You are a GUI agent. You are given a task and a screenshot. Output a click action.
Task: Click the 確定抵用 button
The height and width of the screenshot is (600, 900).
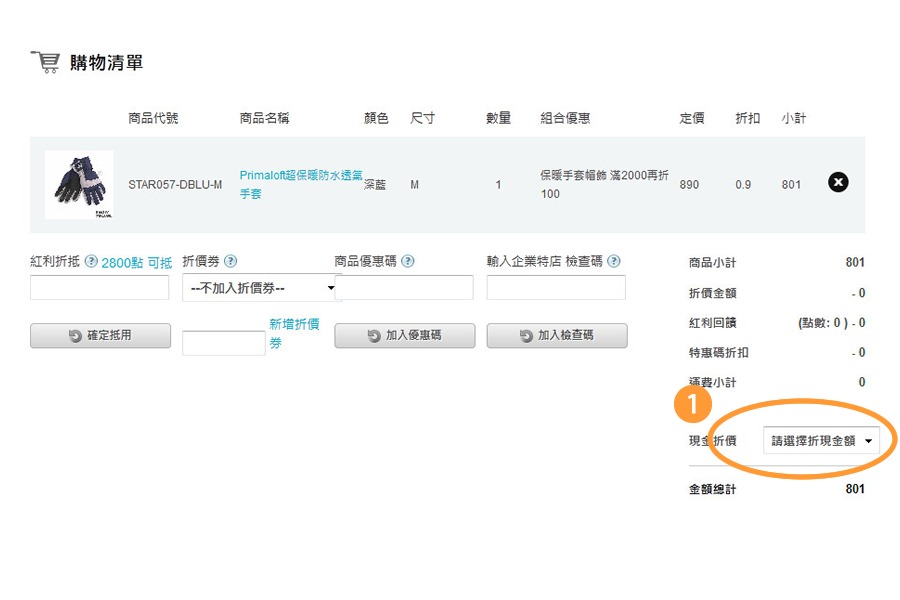tap(100, 335)
